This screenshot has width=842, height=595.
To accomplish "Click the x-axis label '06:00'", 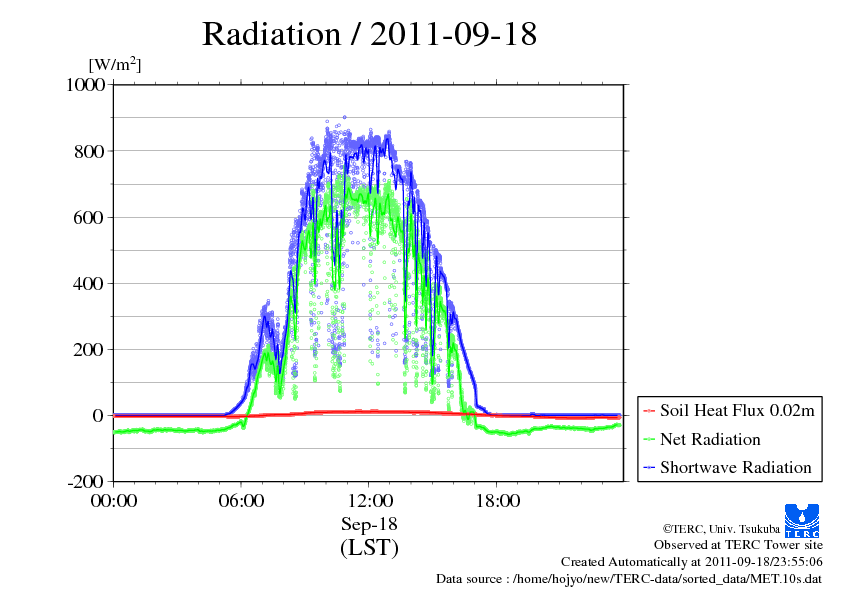I will click(x=241, y=500).
